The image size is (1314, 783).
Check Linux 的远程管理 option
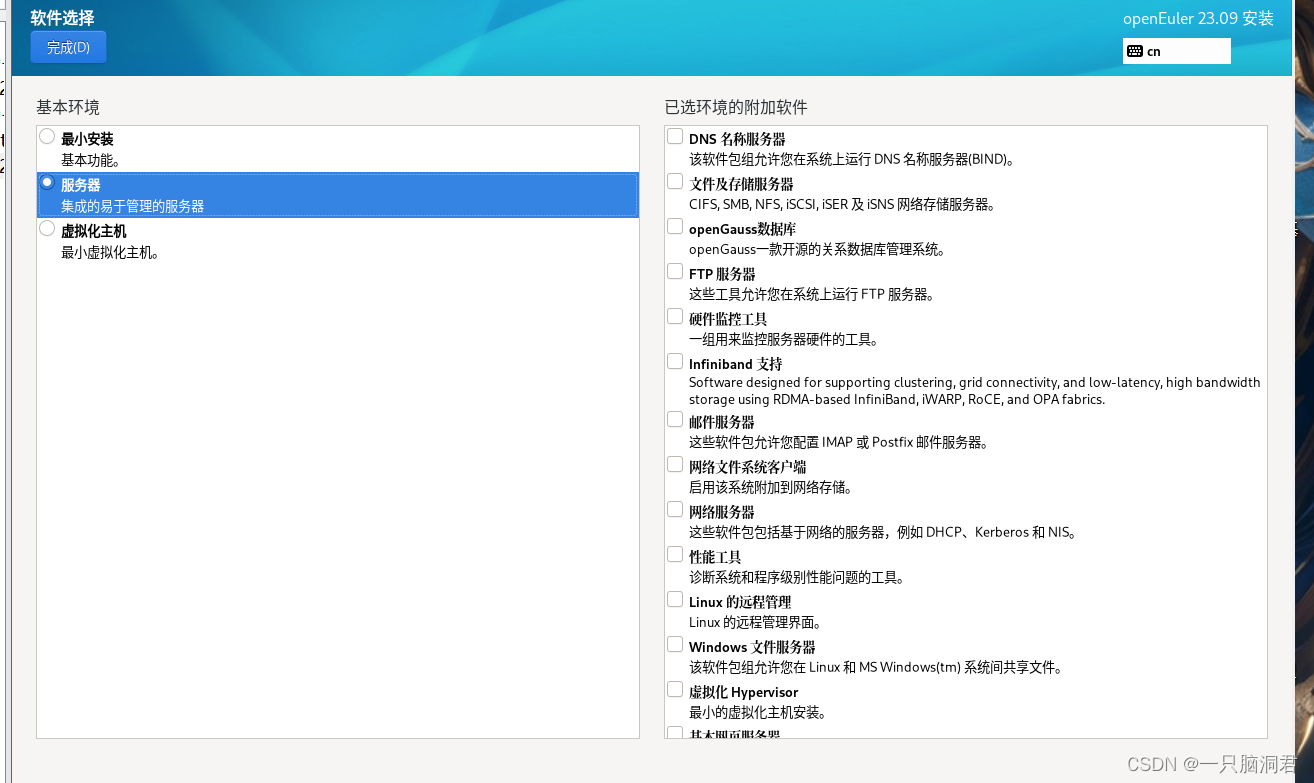[x=674, y=598]
